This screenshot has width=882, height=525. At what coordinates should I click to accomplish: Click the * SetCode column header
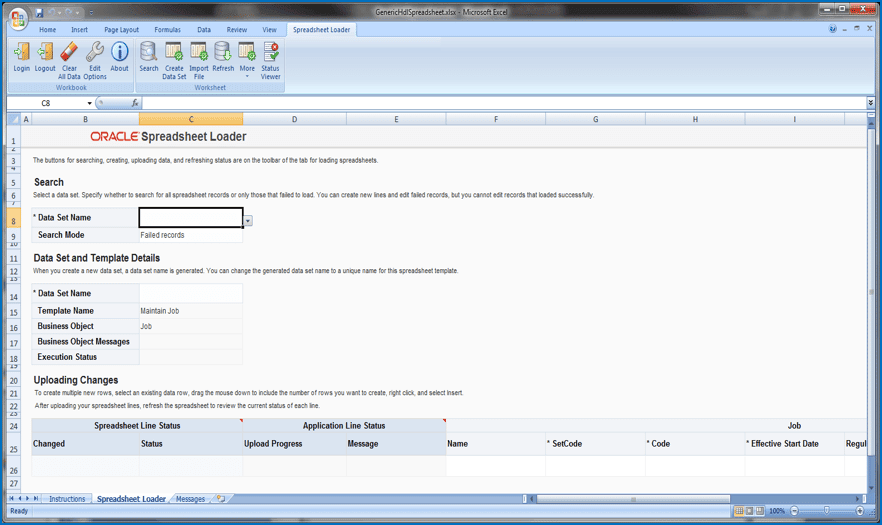[x=595, y=444]
